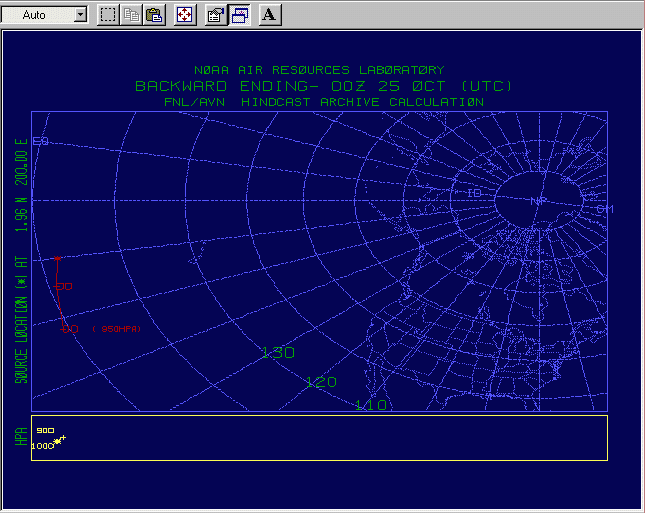Open the Font settings 'A' icon
Image resolution: width=645 pixels, height=513 pixels.
(x=270, y=15)
